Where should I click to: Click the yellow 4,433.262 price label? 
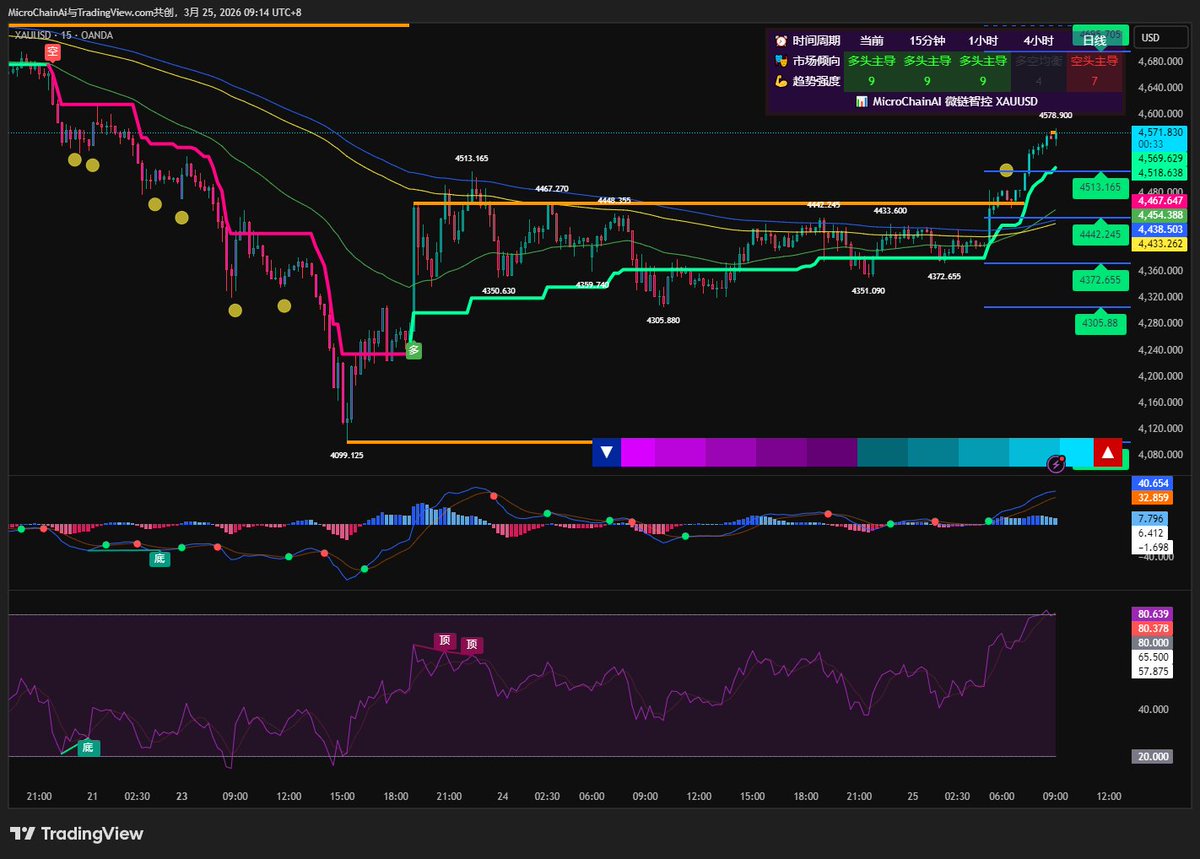click(x=1161, y=243)
